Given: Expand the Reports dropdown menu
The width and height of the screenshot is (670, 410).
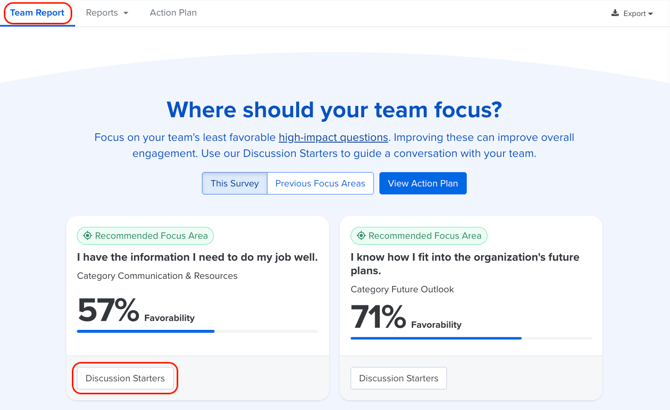Looking at the screenshot, I should (x=106, y=13).
